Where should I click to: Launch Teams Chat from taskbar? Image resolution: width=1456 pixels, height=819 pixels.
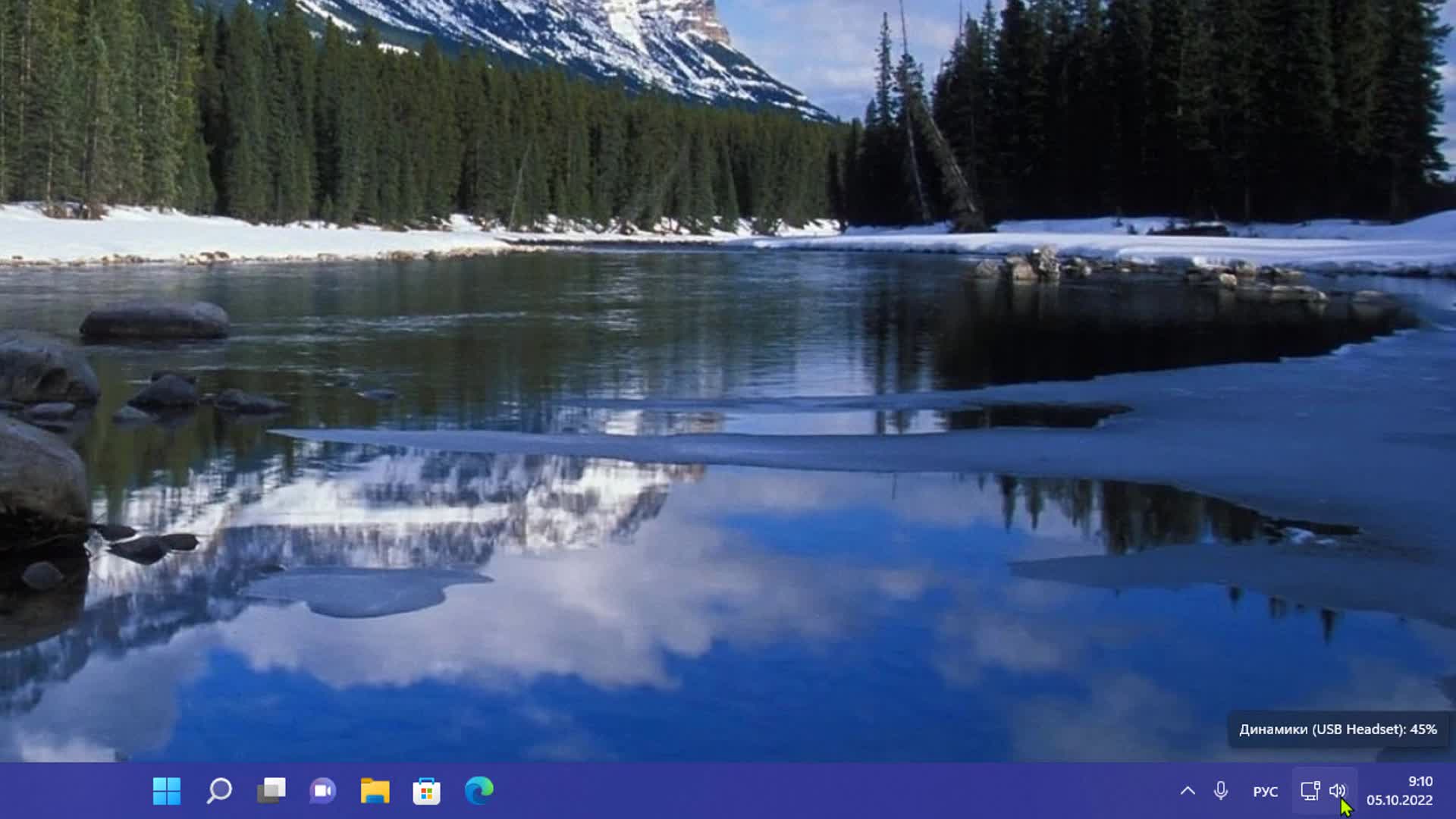pos(323,791)
